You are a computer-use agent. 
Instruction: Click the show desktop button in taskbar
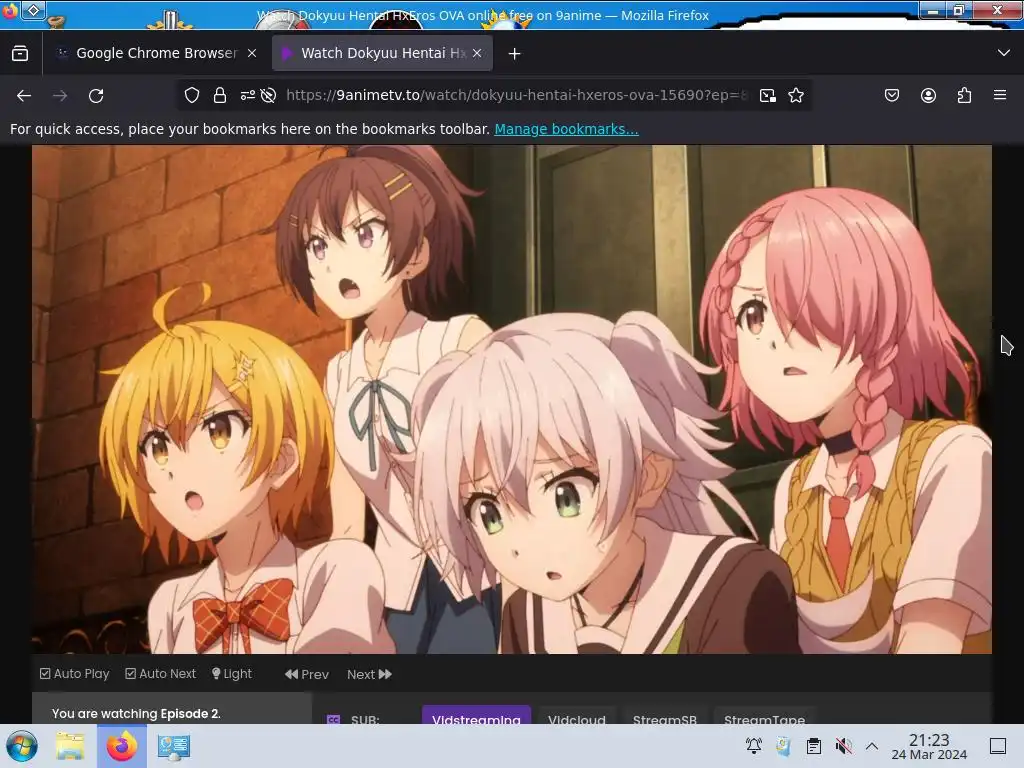tap(998, 746)
